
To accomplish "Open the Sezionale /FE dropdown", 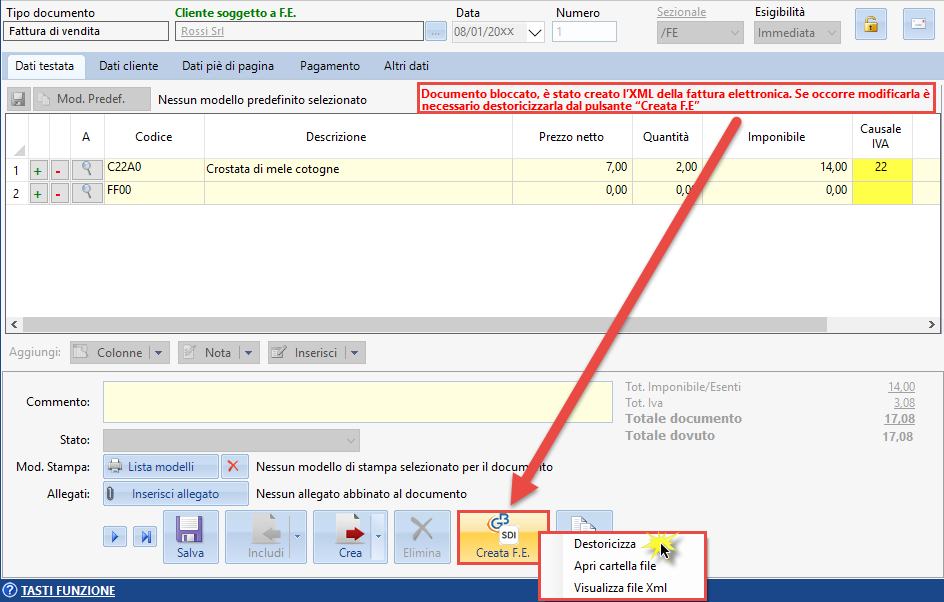I will click(734, 33).
